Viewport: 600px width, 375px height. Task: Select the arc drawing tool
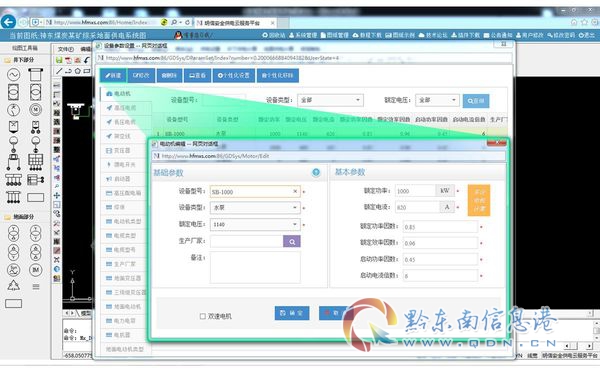pos(68,71)
